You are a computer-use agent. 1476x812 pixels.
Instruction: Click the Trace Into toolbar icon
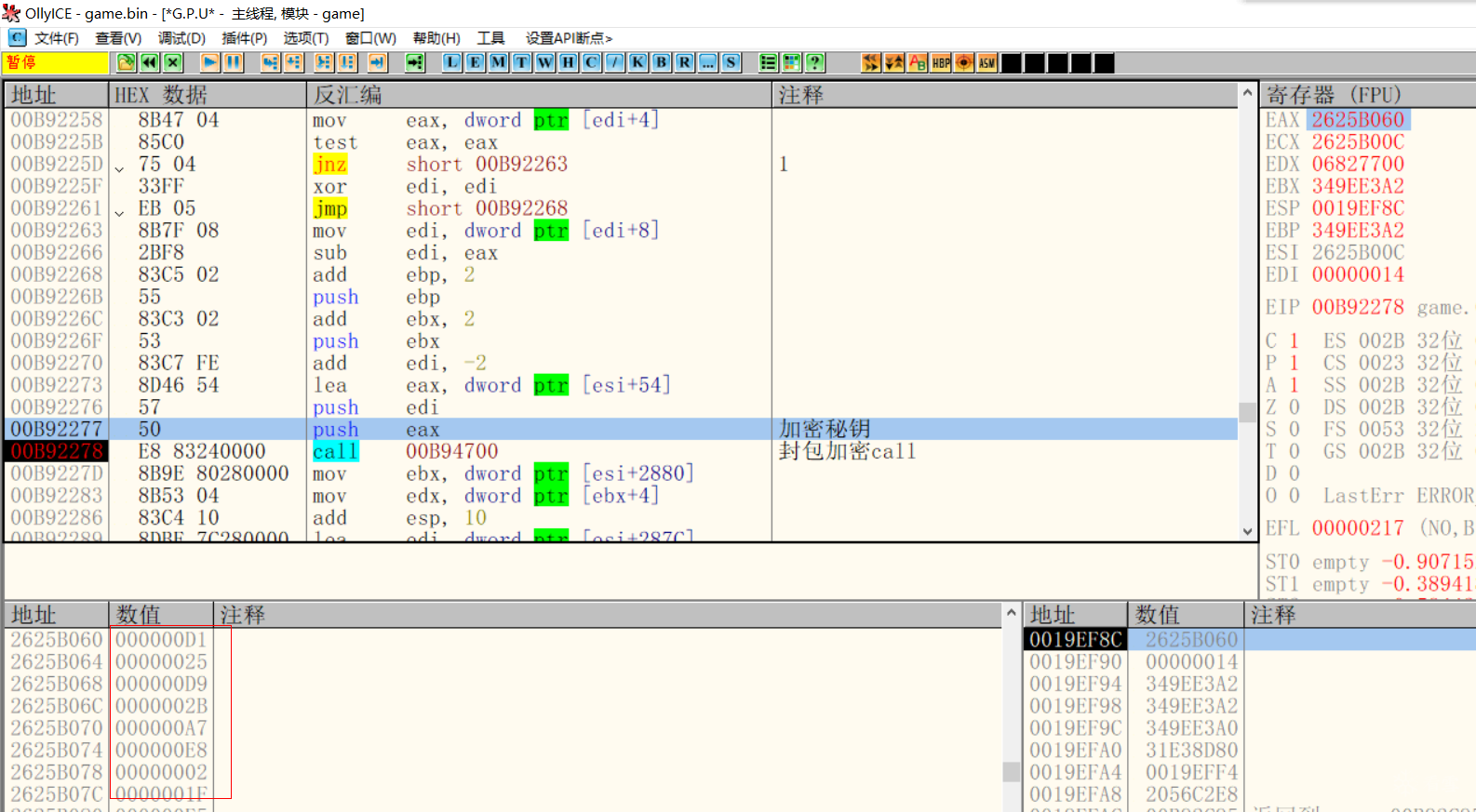324,62
